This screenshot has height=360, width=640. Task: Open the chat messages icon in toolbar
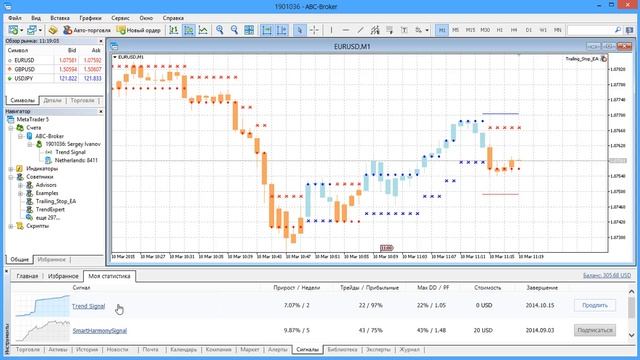pos(630,30)
